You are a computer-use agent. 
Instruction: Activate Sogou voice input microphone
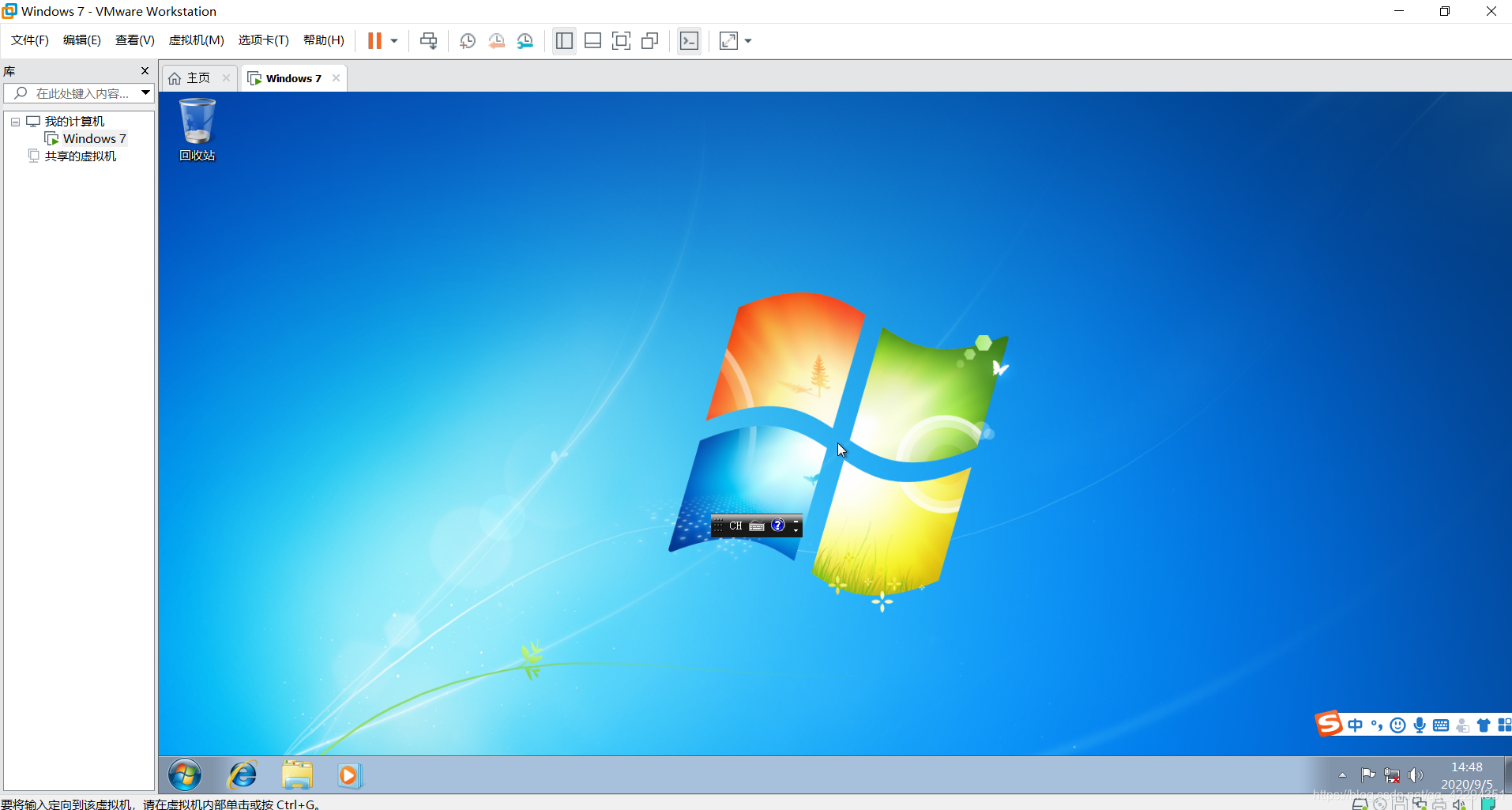(1420, 725)
